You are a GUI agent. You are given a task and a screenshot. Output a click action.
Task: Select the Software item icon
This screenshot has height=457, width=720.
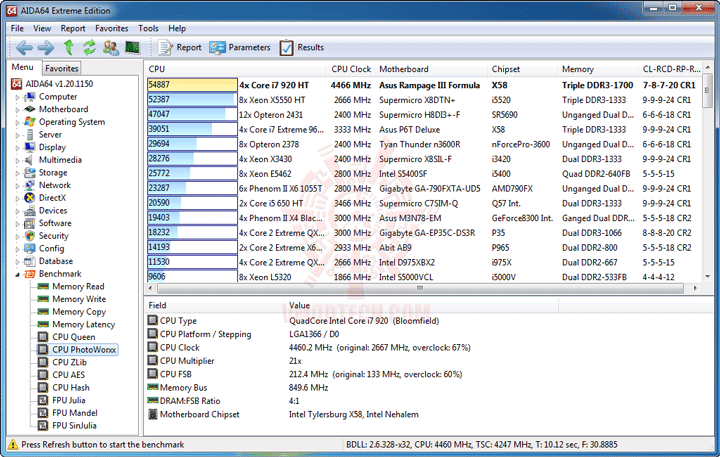pos(30,223)
